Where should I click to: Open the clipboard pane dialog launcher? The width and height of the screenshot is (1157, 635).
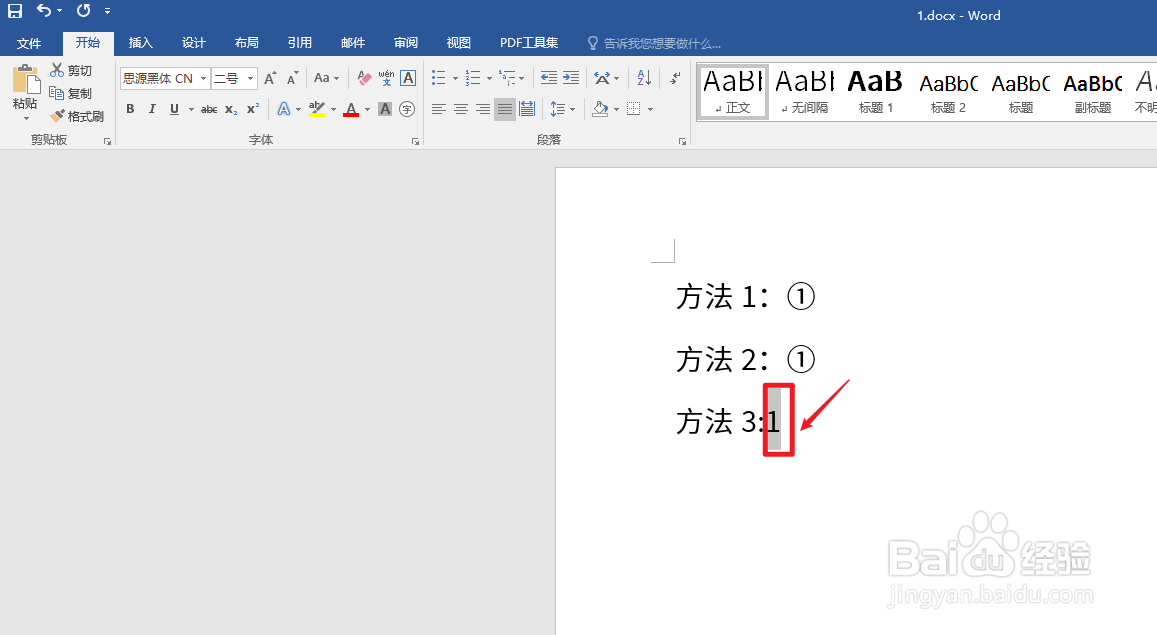tap(107, 141)
